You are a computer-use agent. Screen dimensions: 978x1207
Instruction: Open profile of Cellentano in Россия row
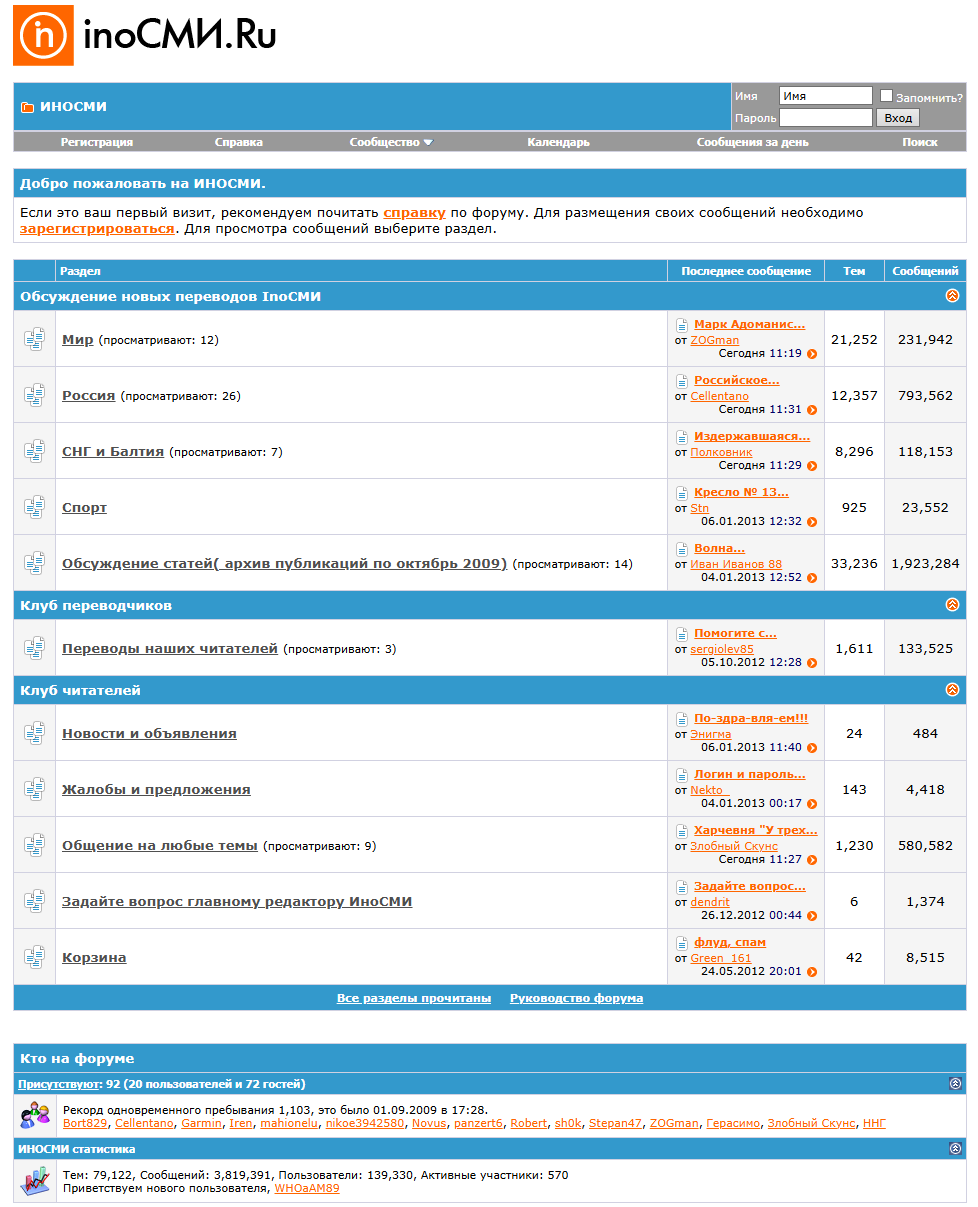[720, 396]
